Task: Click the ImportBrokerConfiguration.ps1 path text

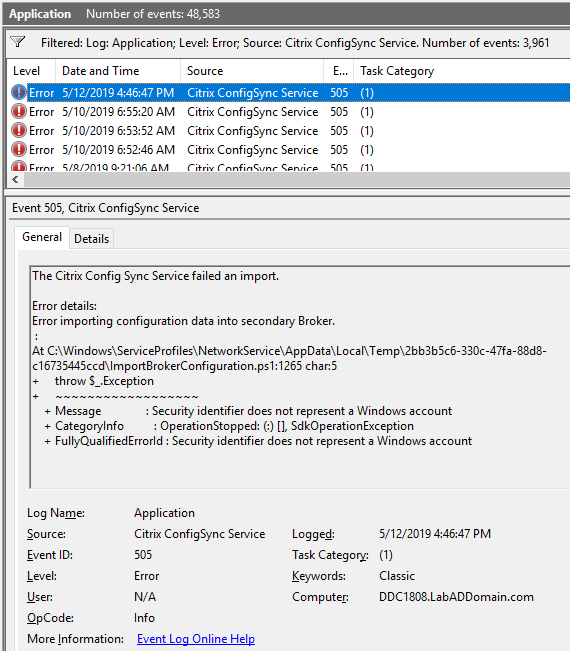Action: [x=289, y=358]
